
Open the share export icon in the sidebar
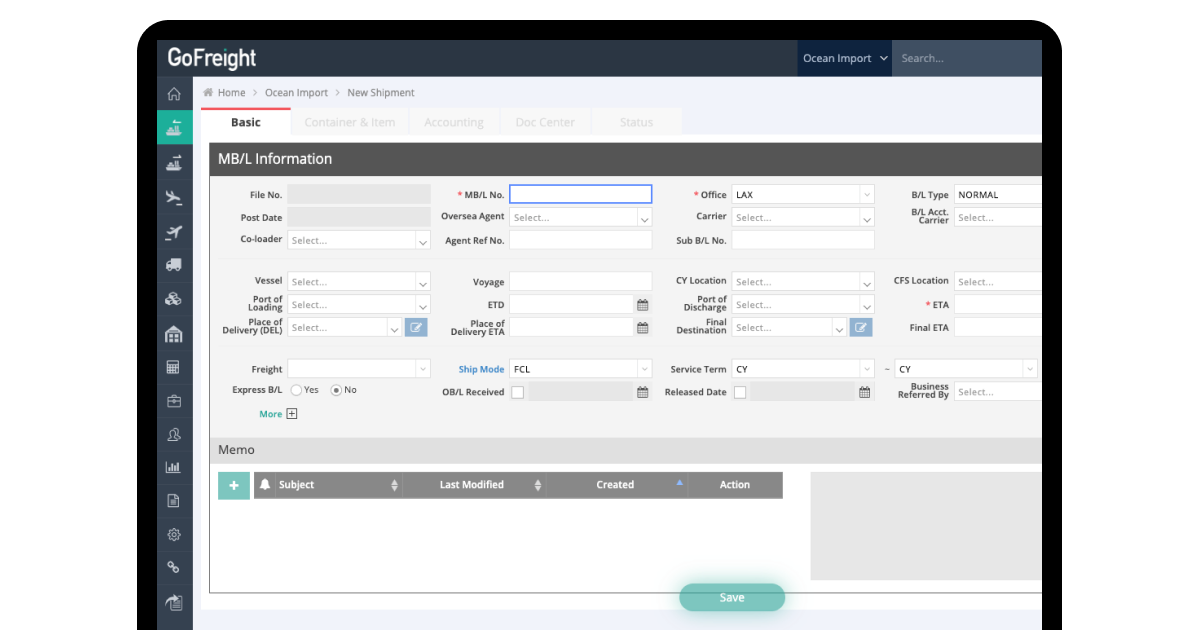point(174,602)
